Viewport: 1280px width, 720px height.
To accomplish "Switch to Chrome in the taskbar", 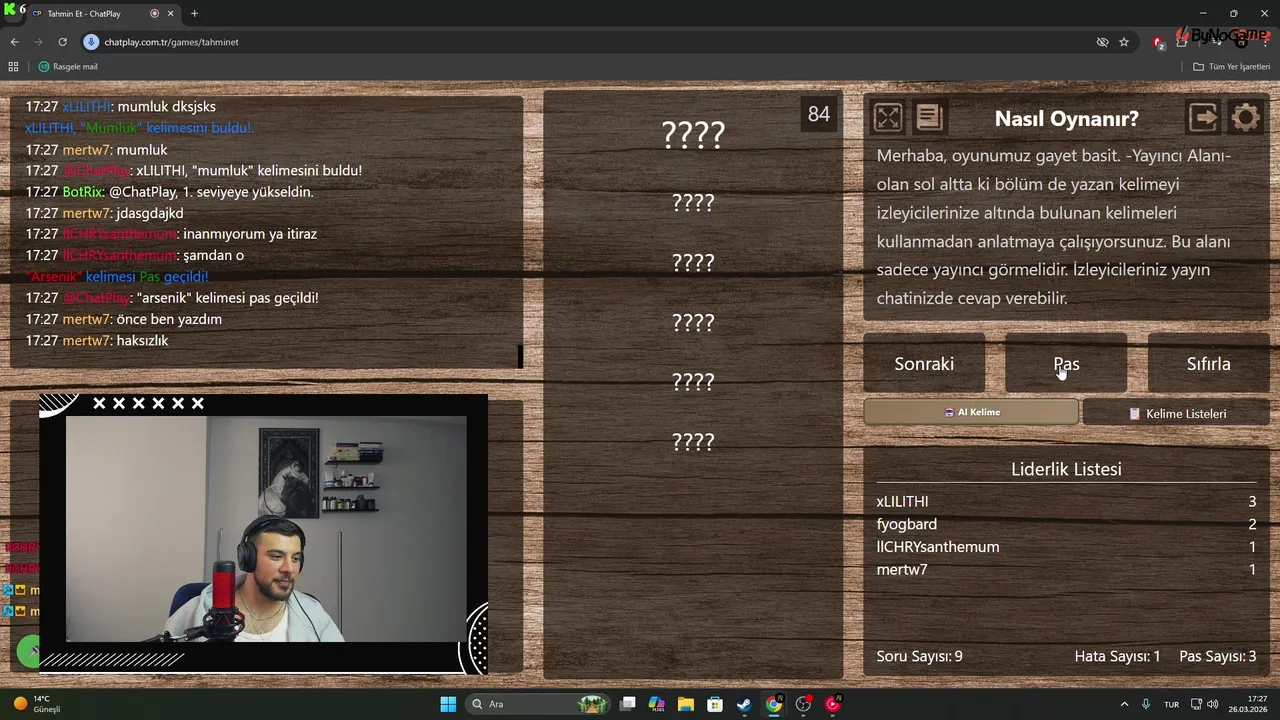I will point(774,704).
